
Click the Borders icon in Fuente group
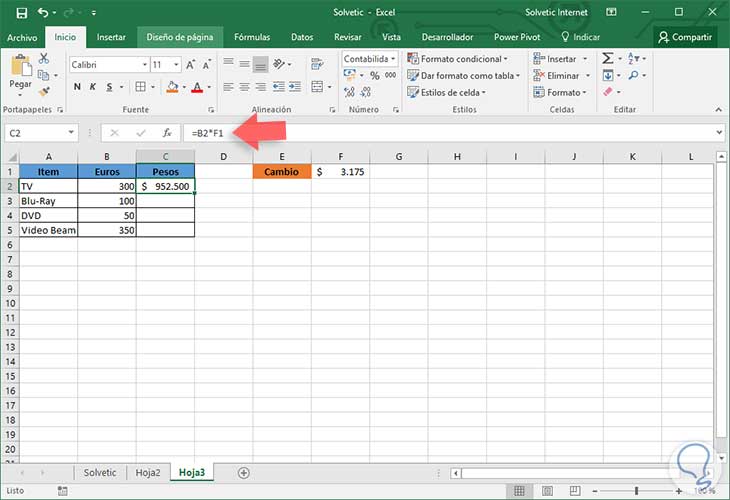140,87
